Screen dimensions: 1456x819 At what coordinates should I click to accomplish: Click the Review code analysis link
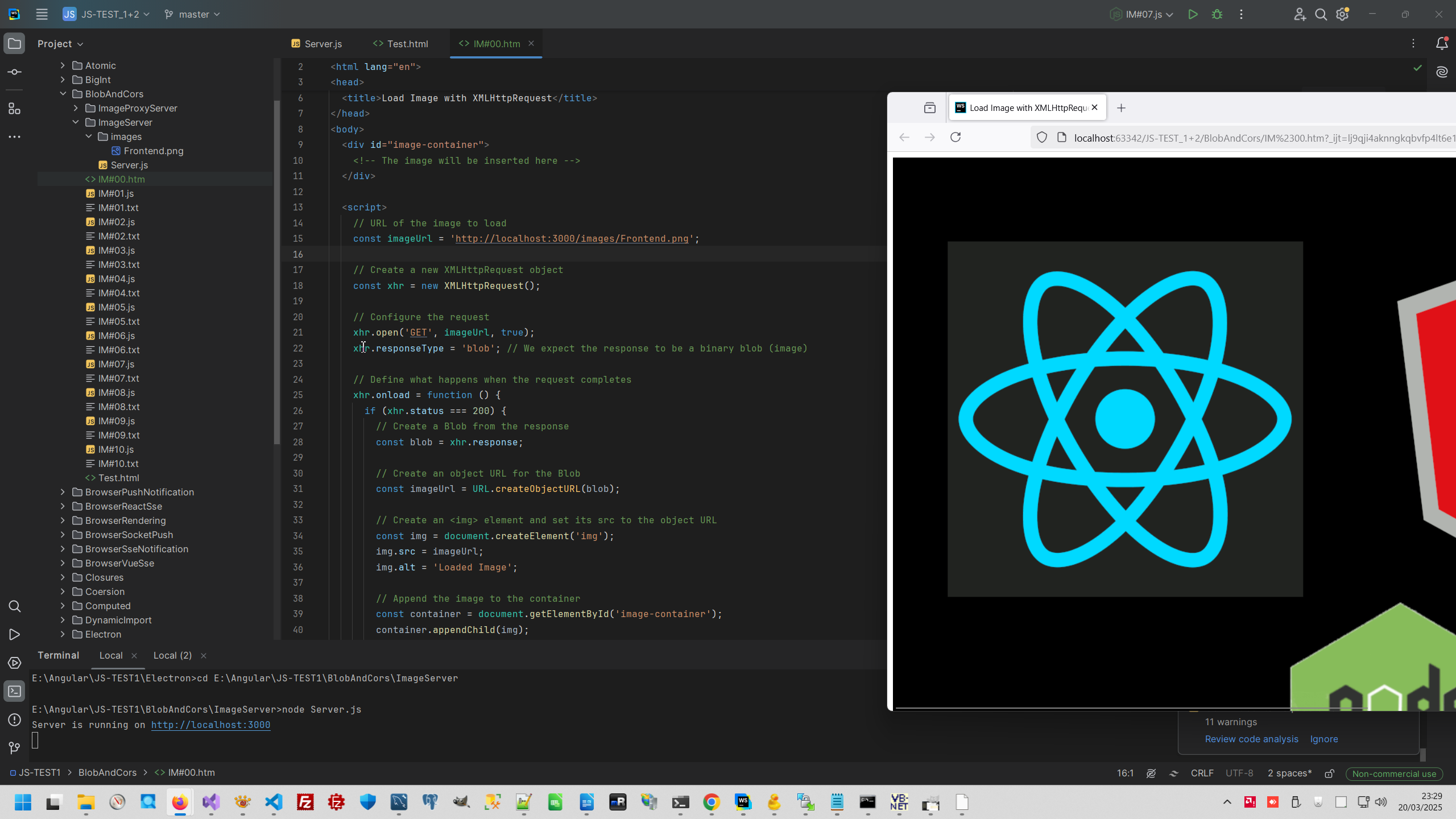point(1251,739)
